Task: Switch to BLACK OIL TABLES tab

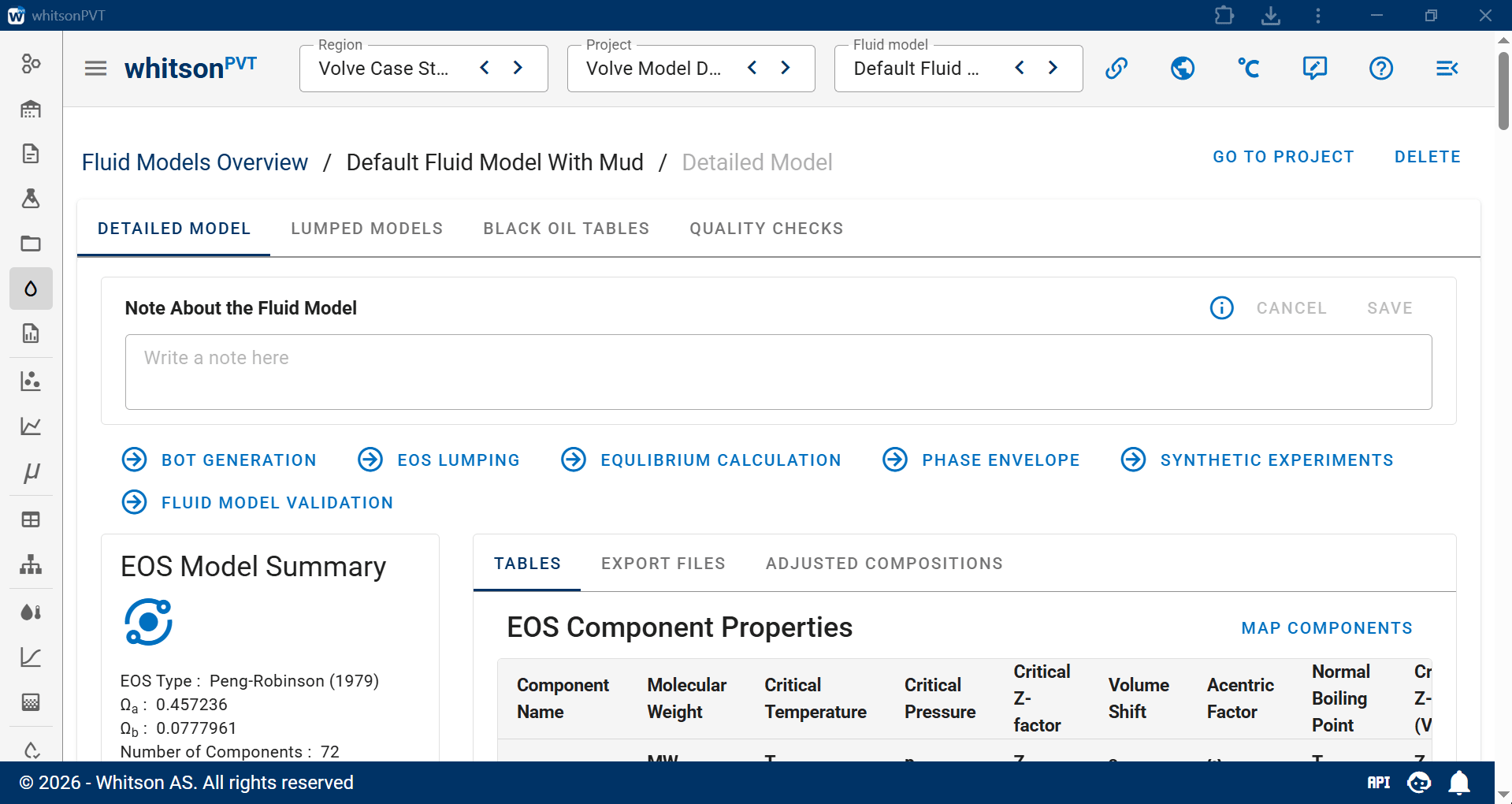Action: click(567, 229)
